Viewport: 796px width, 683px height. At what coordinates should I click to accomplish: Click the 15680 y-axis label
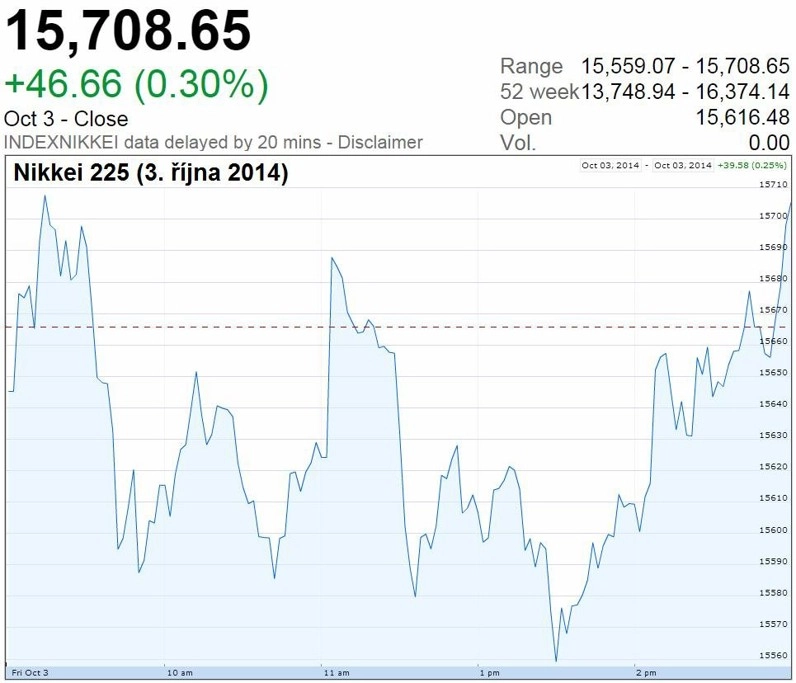pyautogui.click(x=773, y=278)
